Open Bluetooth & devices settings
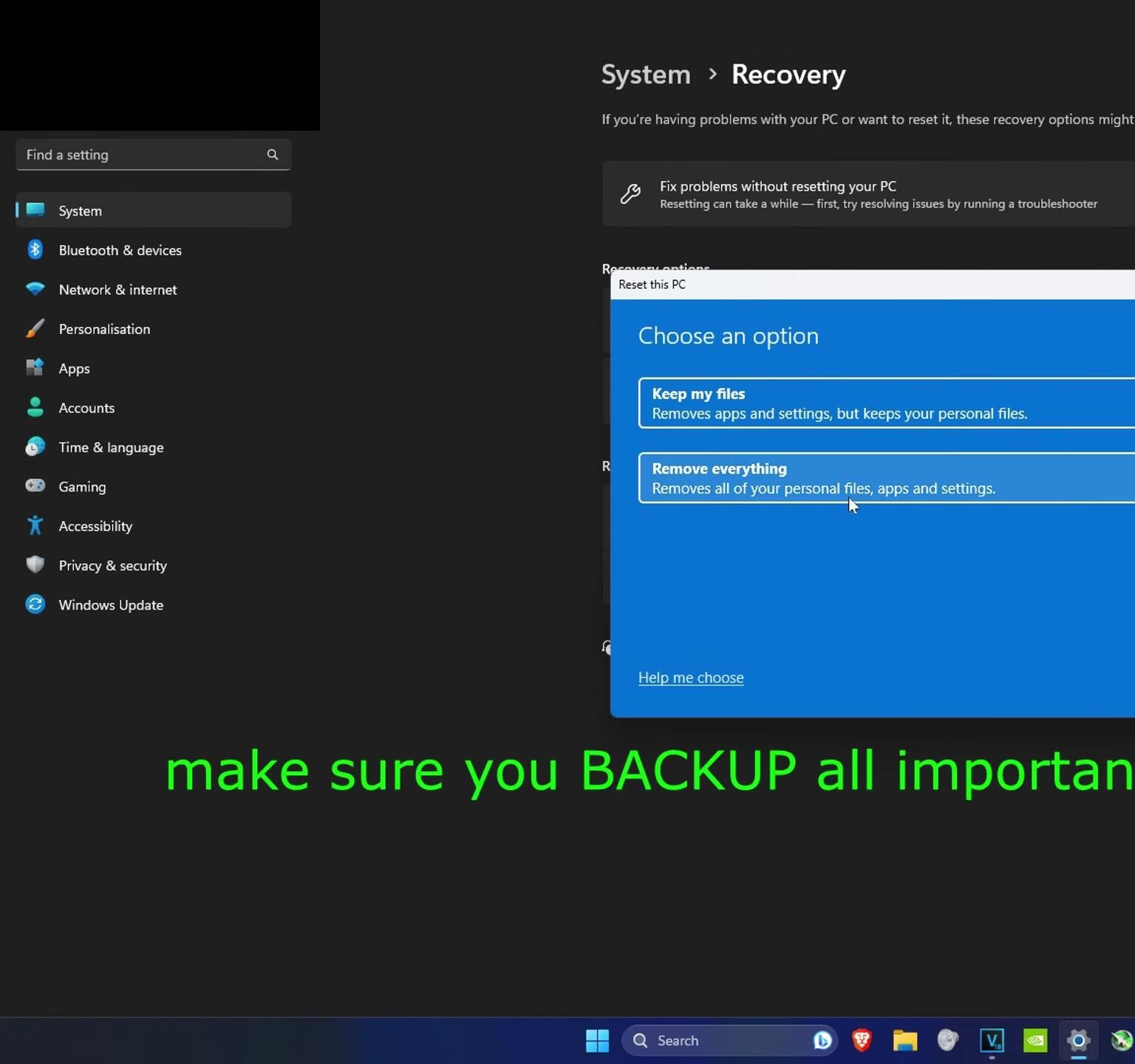Image resolution: width=1135 pixels, height=1064 pixels. 153,250
